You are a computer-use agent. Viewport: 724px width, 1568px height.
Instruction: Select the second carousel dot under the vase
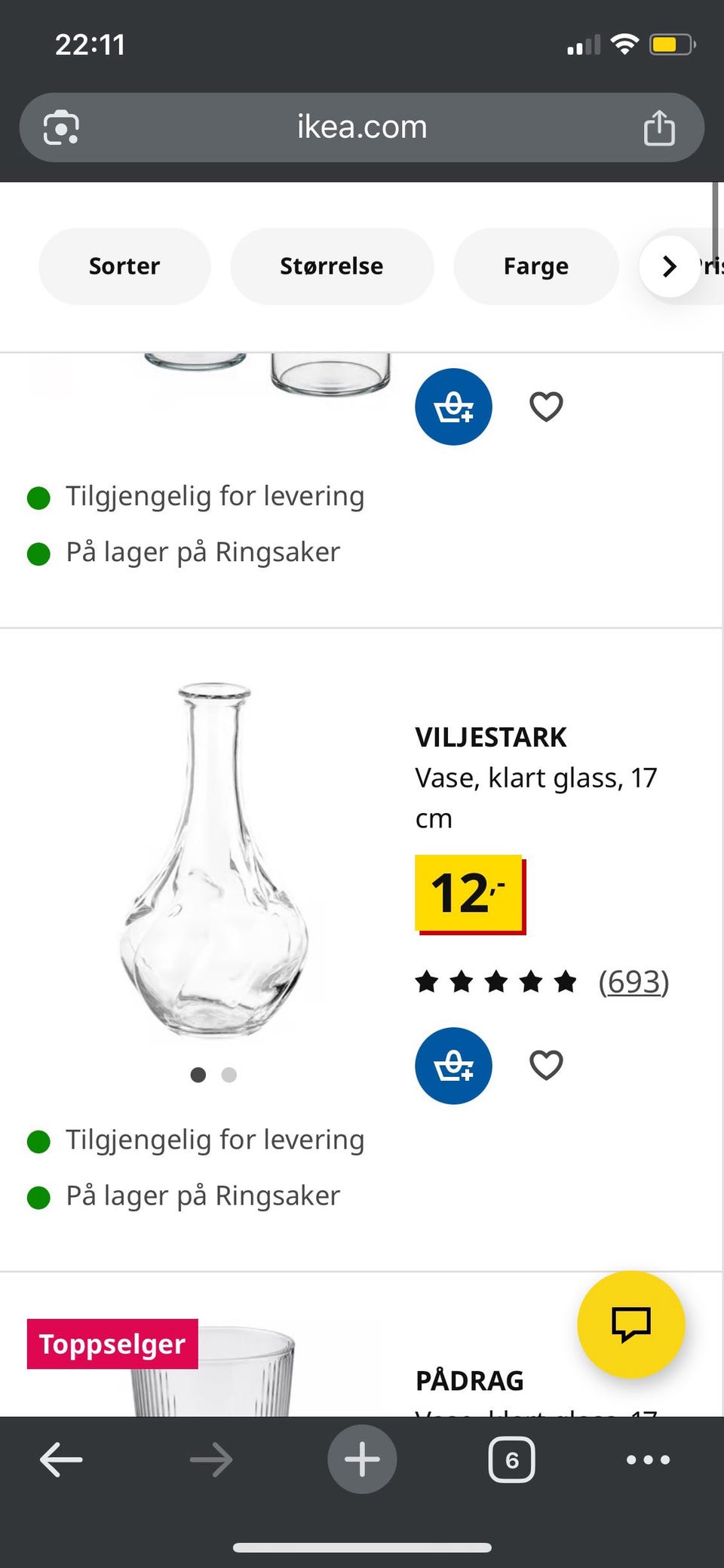229,1075
